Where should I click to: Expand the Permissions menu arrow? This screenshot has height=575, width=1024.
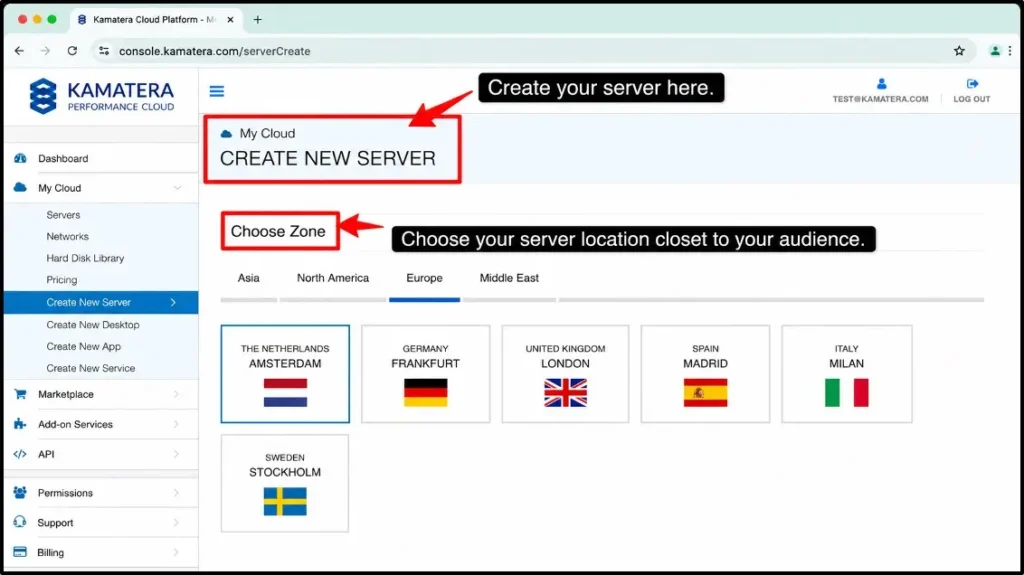coord(176,493)
